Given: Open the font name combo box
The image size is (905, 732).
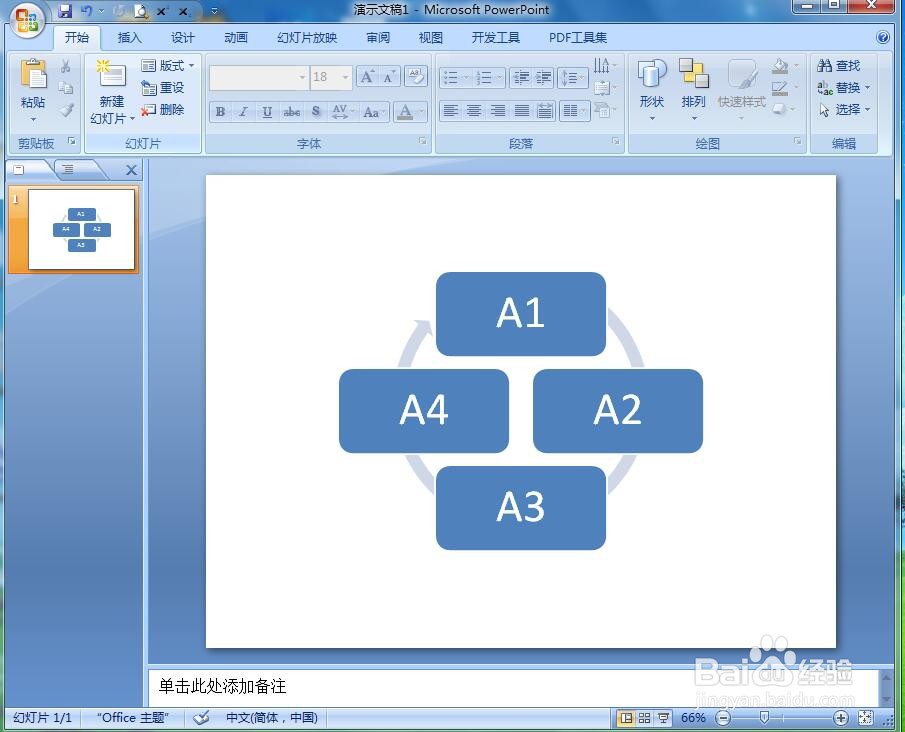Looking at the screenshot, I should 258,77.
